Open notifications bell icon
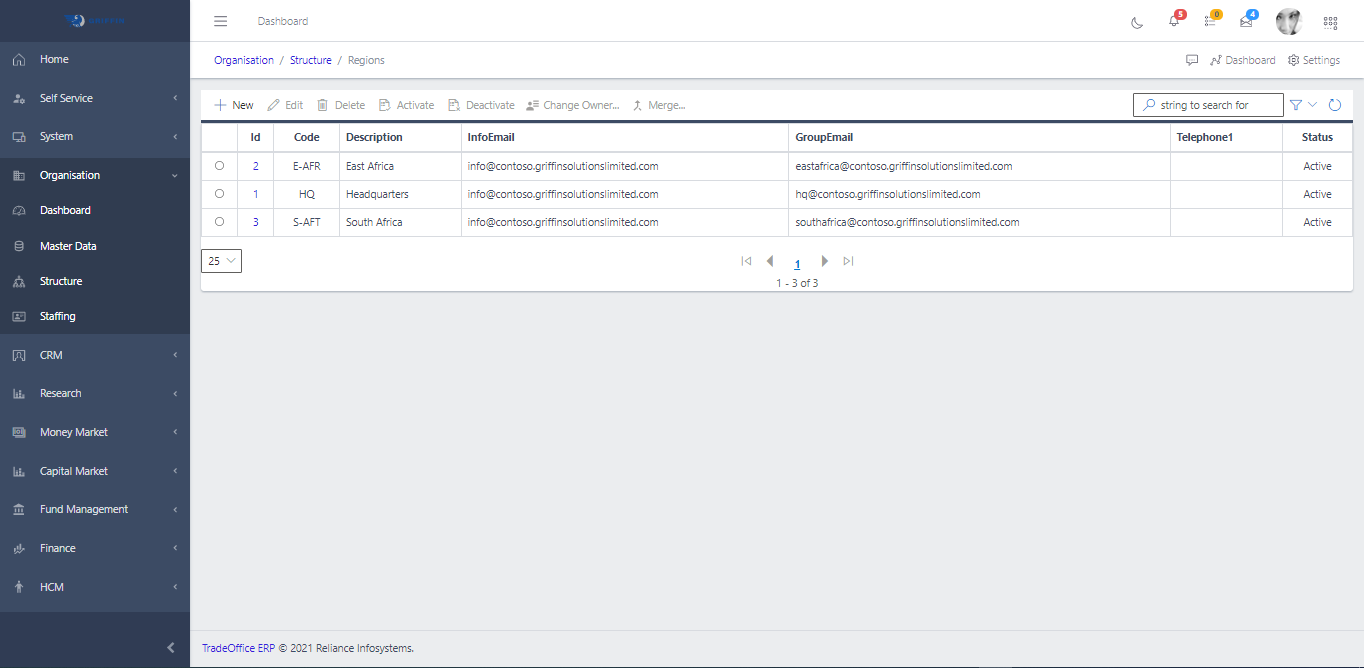This screenshot has width=1364, height=668. 1174,22
